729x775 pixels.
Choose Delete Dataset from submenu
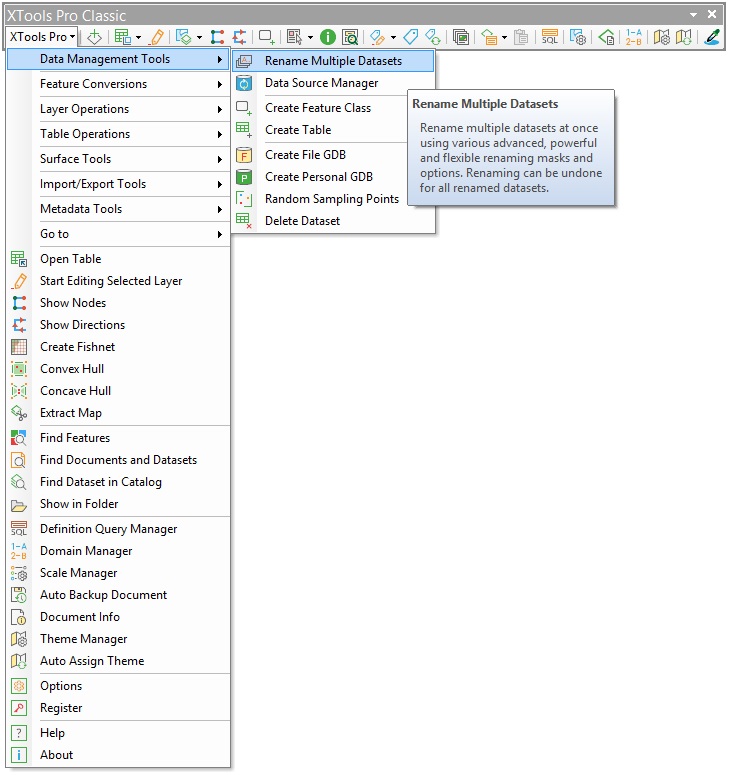click(334, 221)
